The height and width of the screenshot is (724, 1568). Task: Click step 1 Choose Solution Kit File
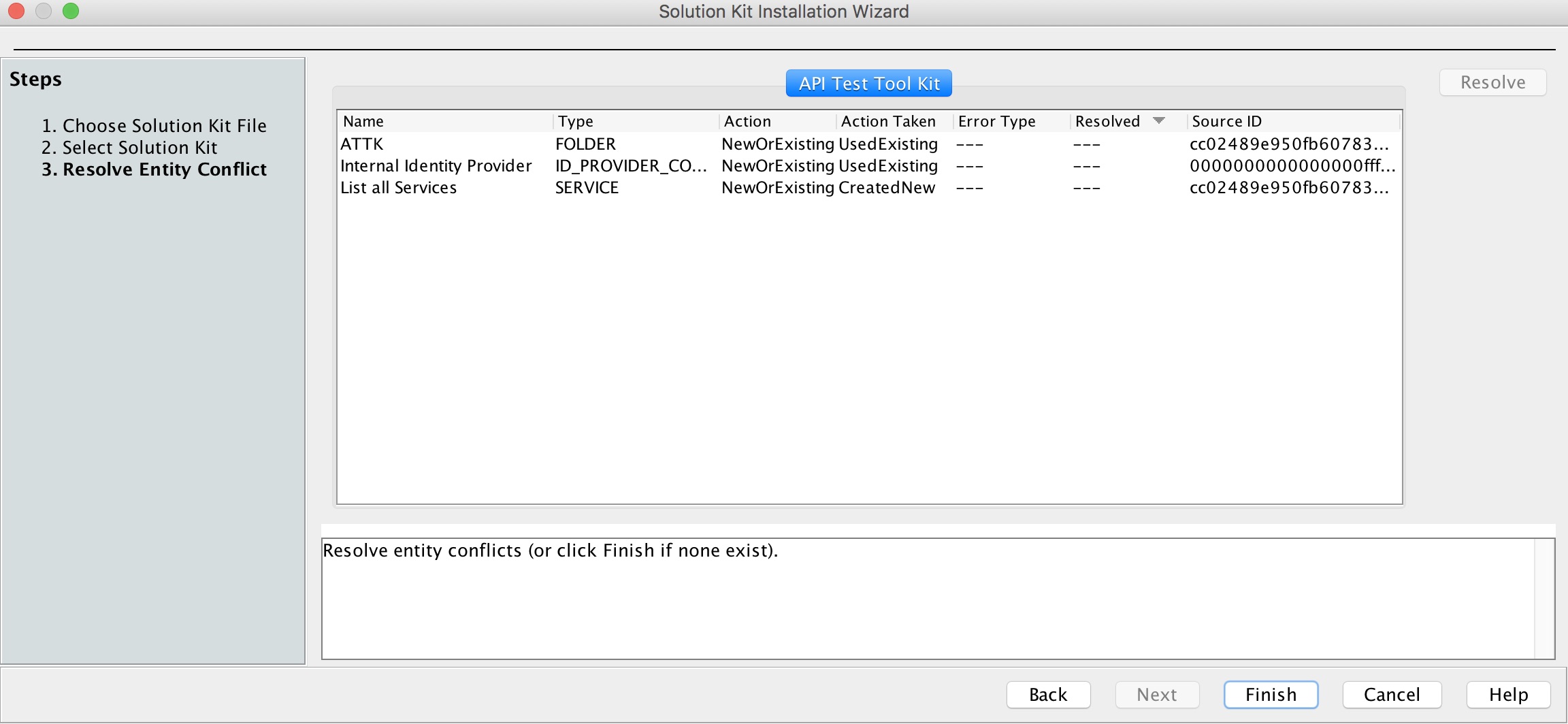(x=154, y=126)
